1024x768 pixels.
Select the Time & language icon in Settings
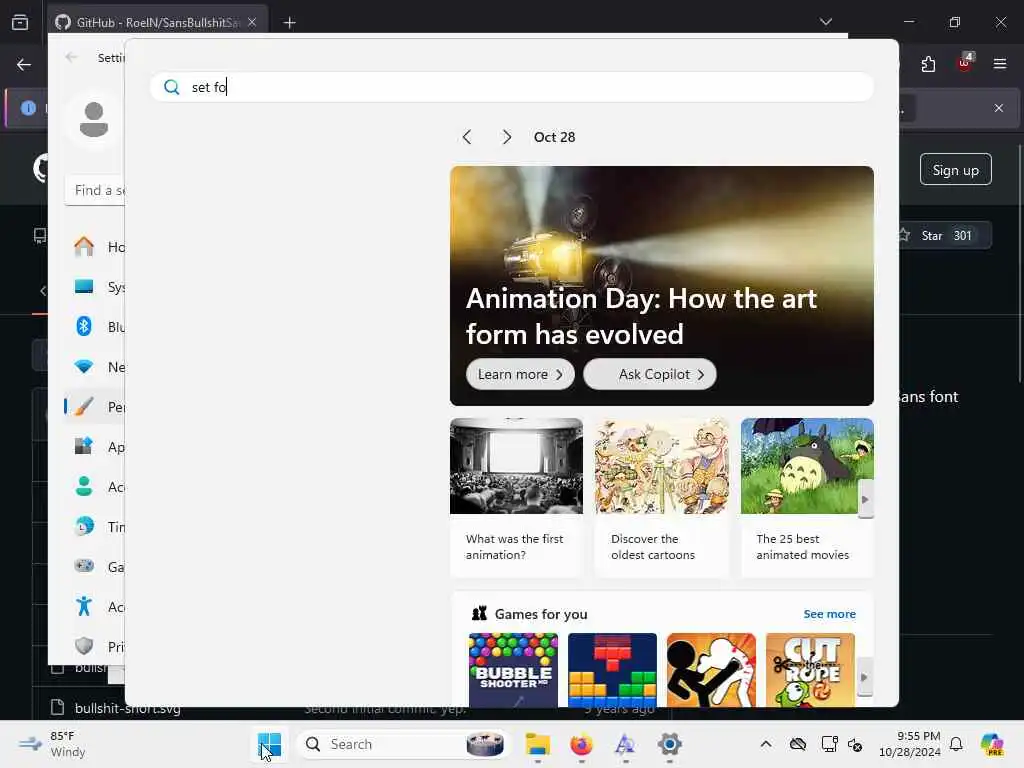click(84, 526)
